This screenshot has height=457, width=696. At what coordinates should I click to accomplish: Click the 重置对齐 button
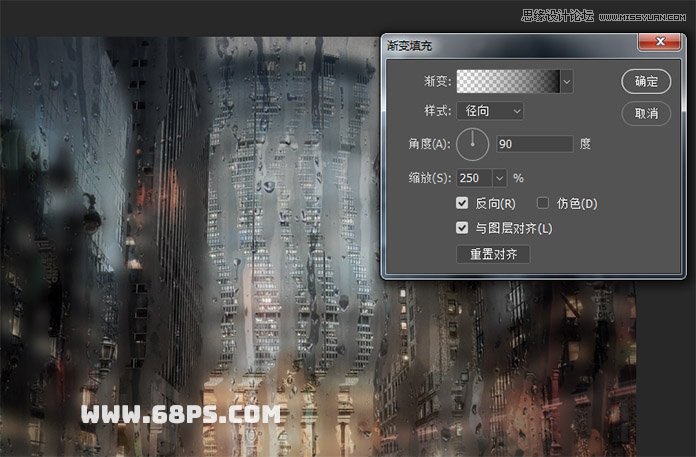[493, 254]
